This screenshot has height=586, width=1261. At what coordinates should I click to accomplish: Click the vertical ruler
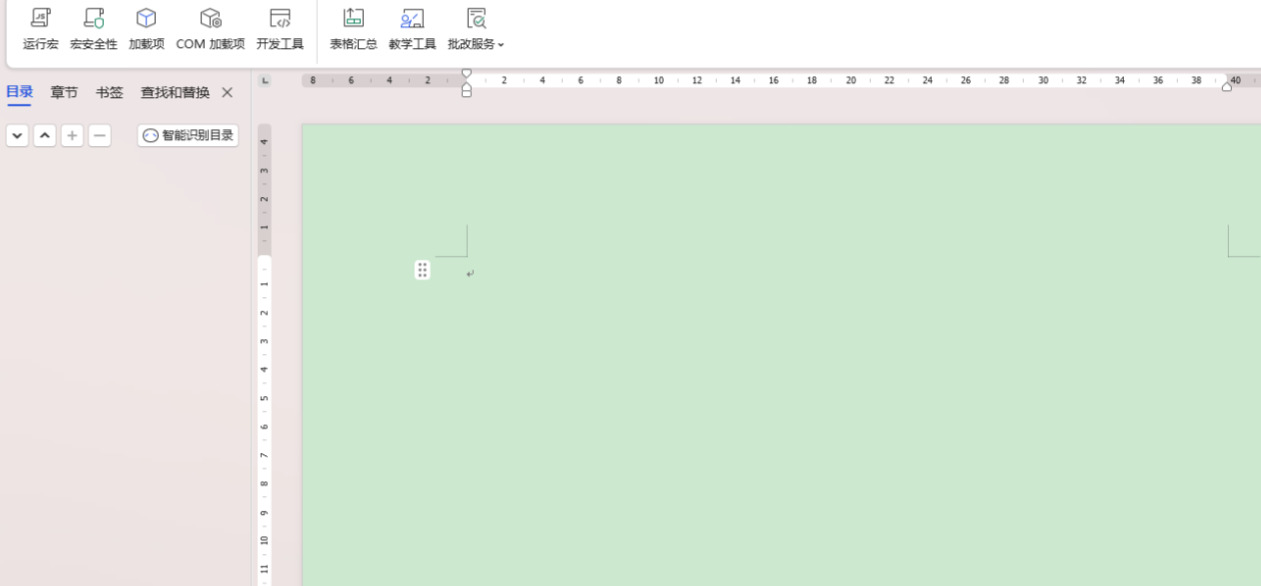click(264, 355)
